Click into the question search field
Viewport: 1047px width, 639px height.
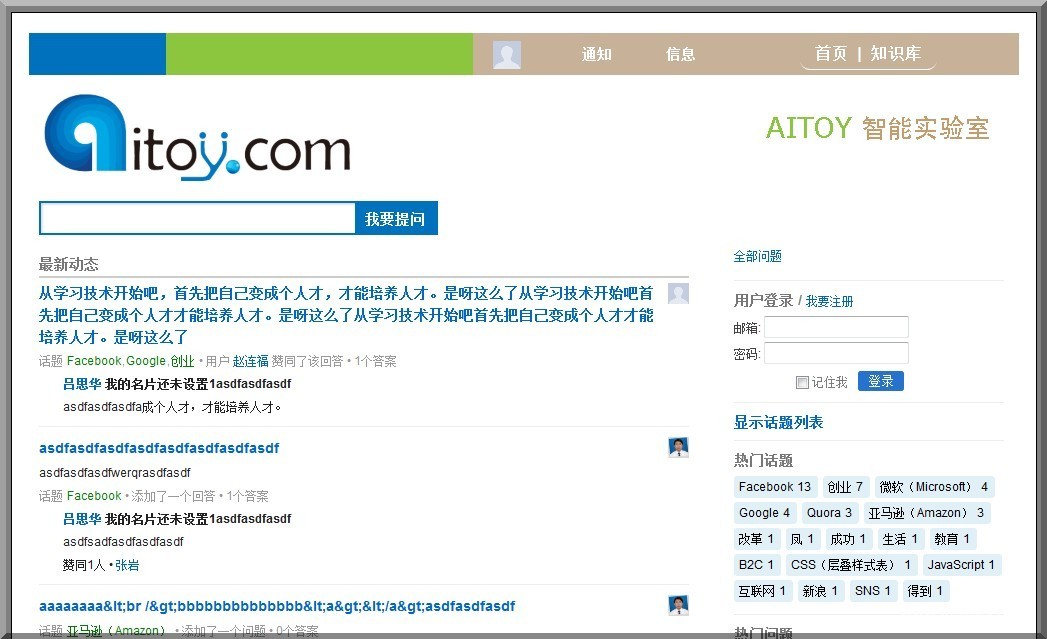[198, 219]
